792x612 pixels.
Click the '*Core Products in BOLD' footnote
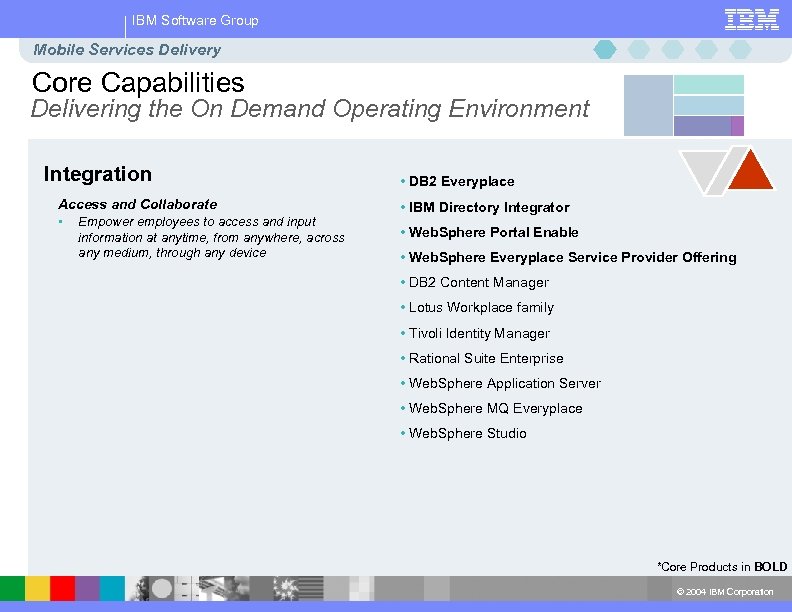coord(722,567)
